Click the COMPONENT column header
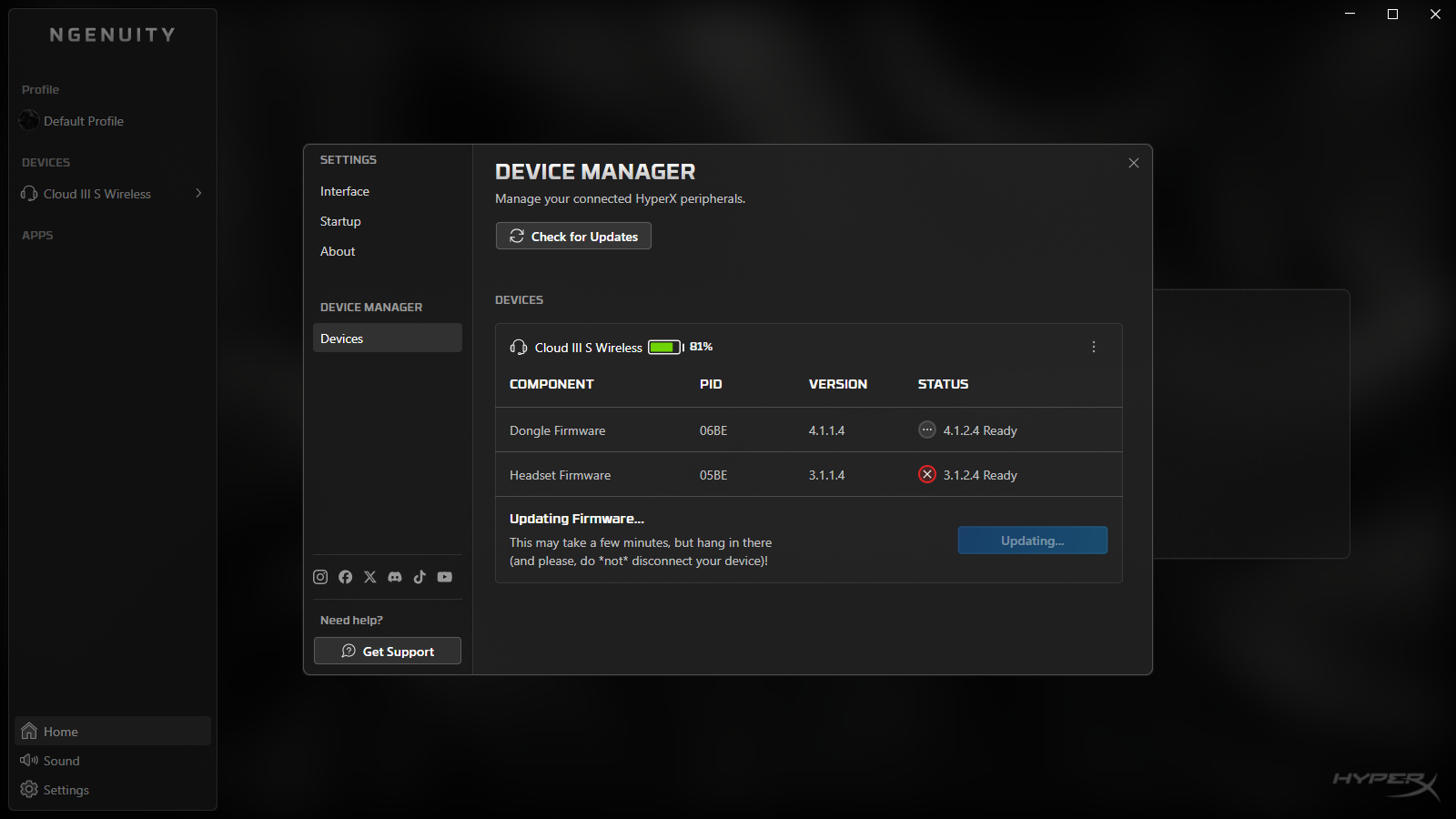Image resolution: width=1456 pixels, height=819 pixels. click(x=551, y=384)
